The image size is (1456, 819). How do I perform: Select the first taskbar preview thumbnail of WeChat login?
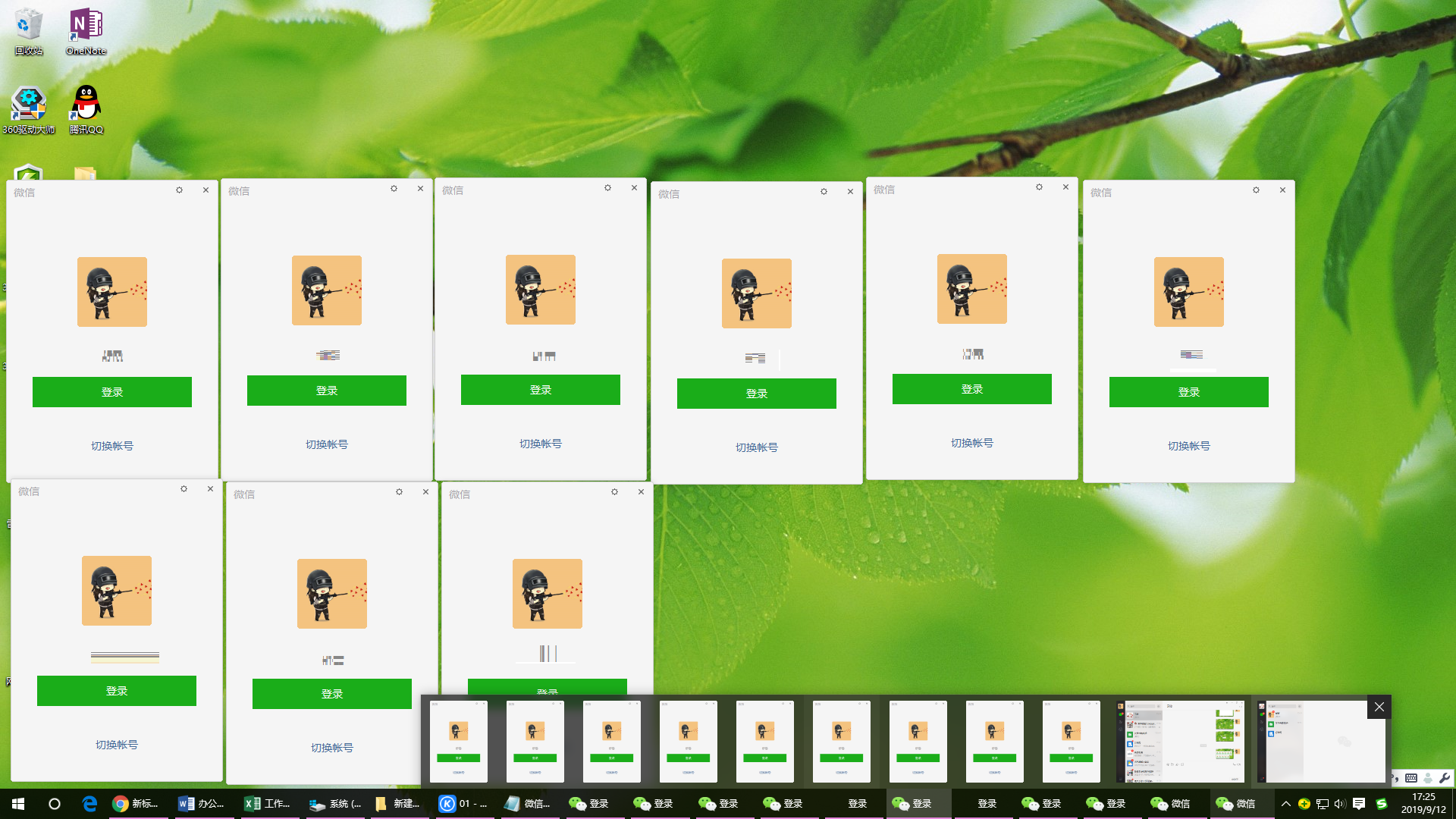459,741
